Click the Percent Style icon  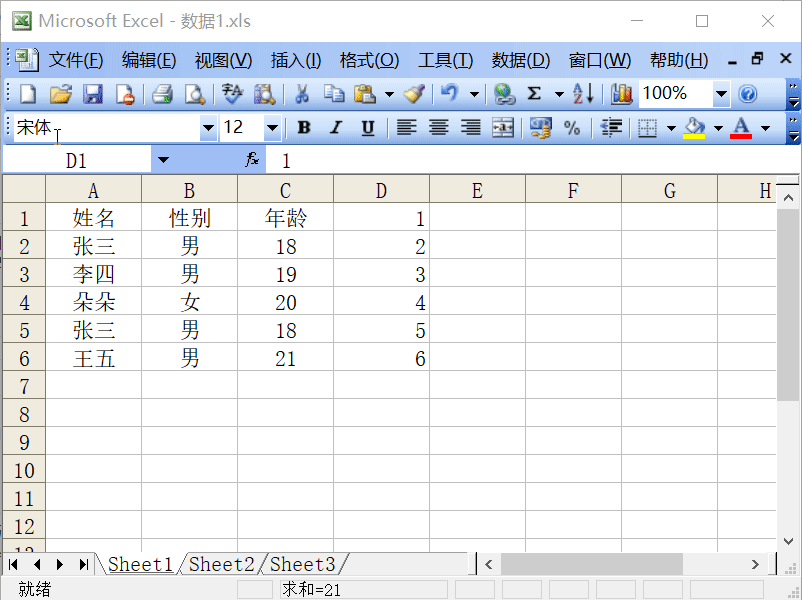(x=572, y=128)
